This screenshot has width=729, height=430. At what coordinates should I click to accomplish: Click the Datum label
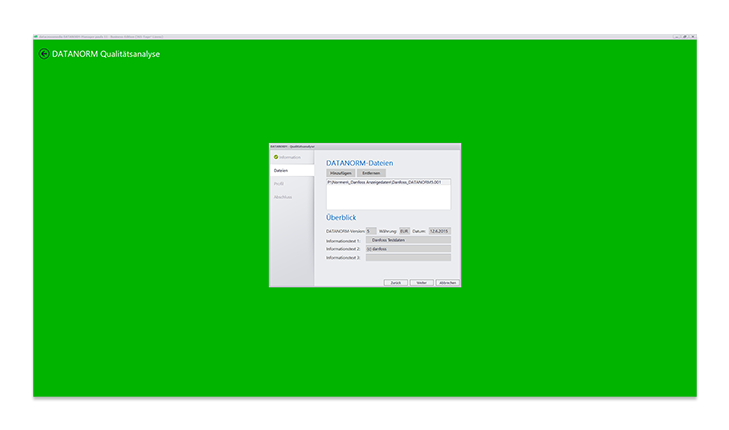(x=419, y=231)
